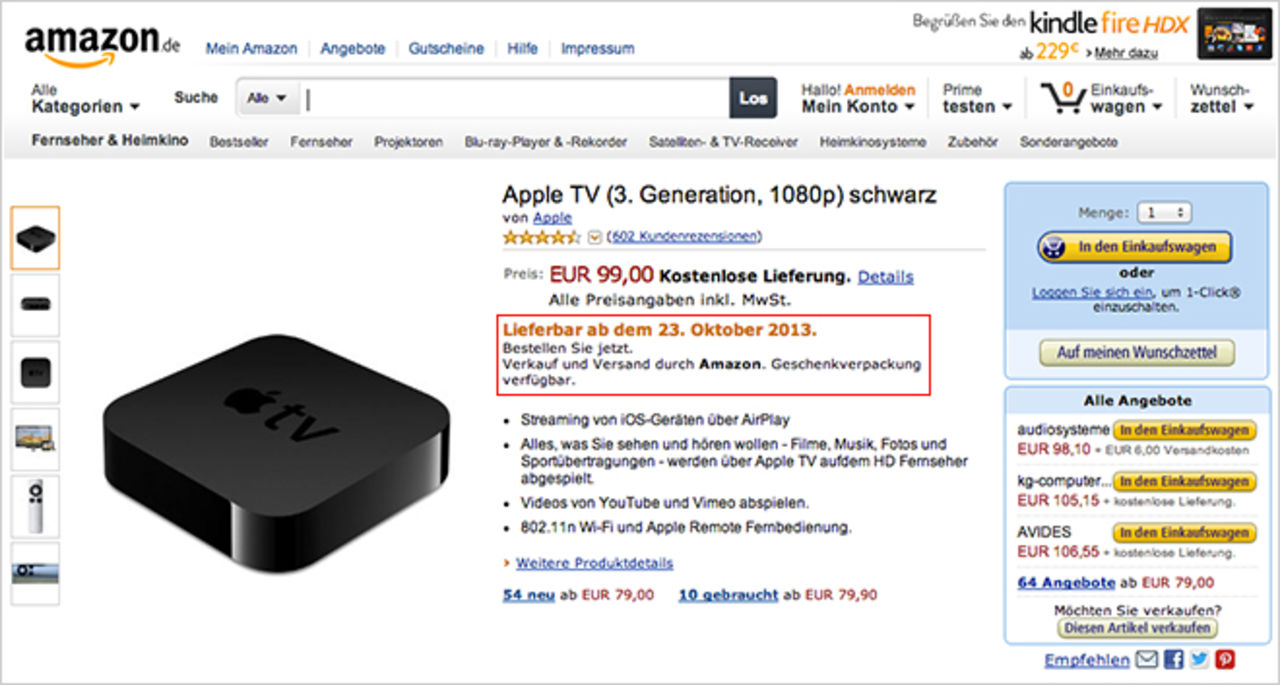Click inside the search input field
The height and width of the screenshot is (685, 1280).
click(x=500, y=97)
